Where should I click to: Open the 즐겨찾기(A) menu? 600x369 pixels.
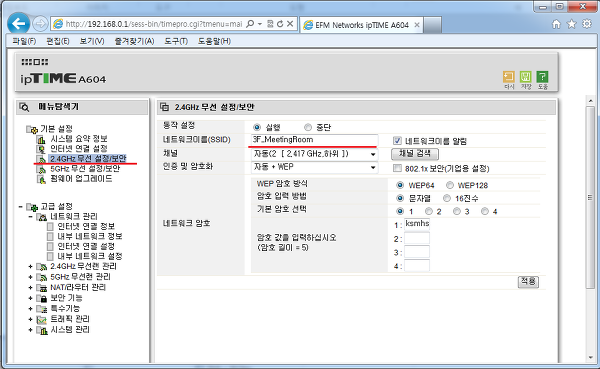click(x=134, y=41)
